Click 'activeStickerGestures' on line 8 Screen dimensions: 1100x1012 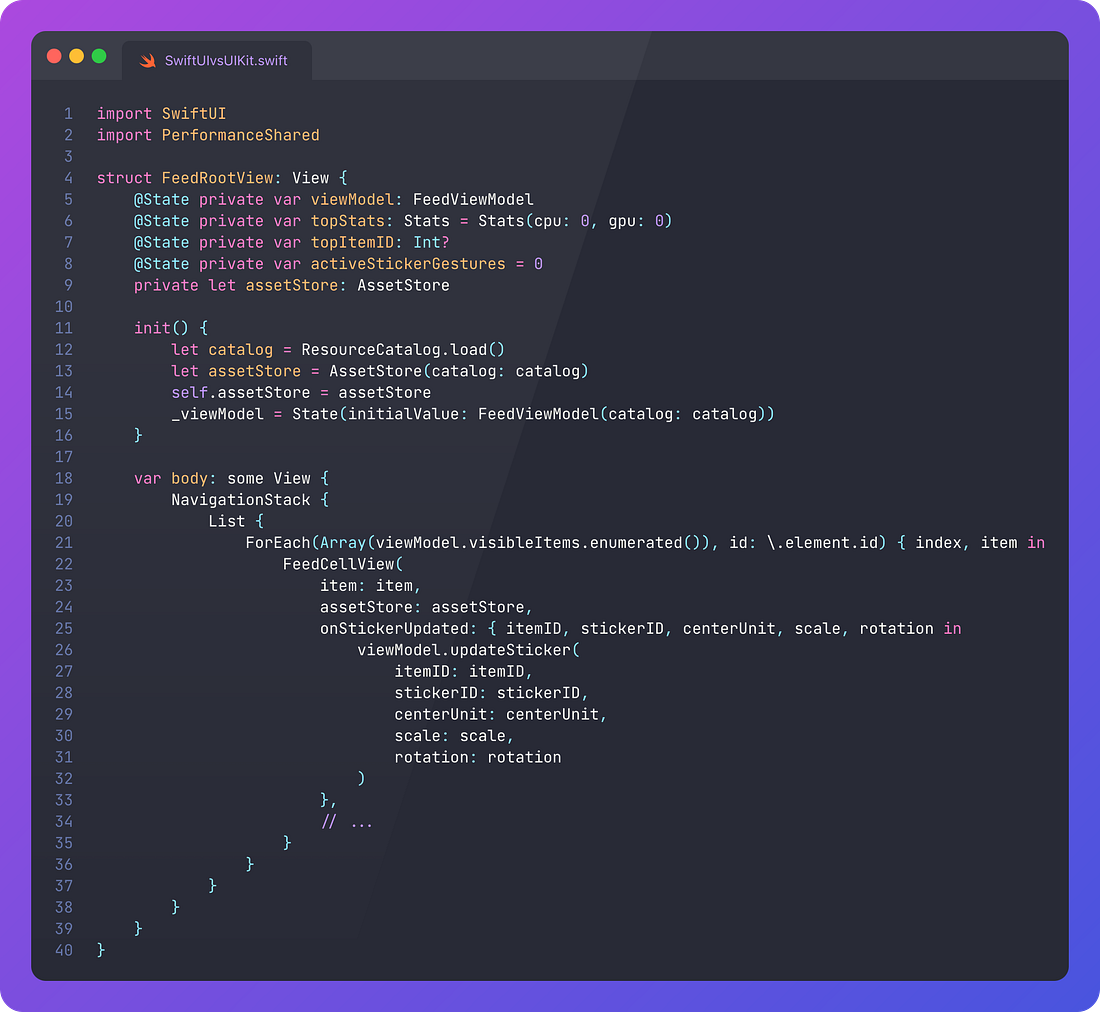408,264
